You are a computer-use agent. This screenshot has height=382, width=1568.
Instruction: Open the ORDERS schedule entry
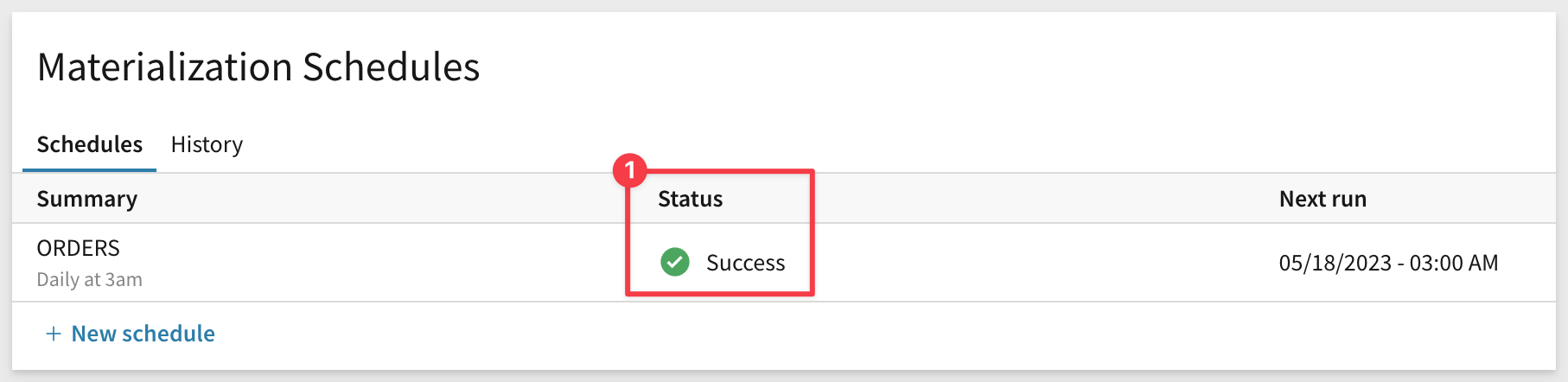pos(79,248)
